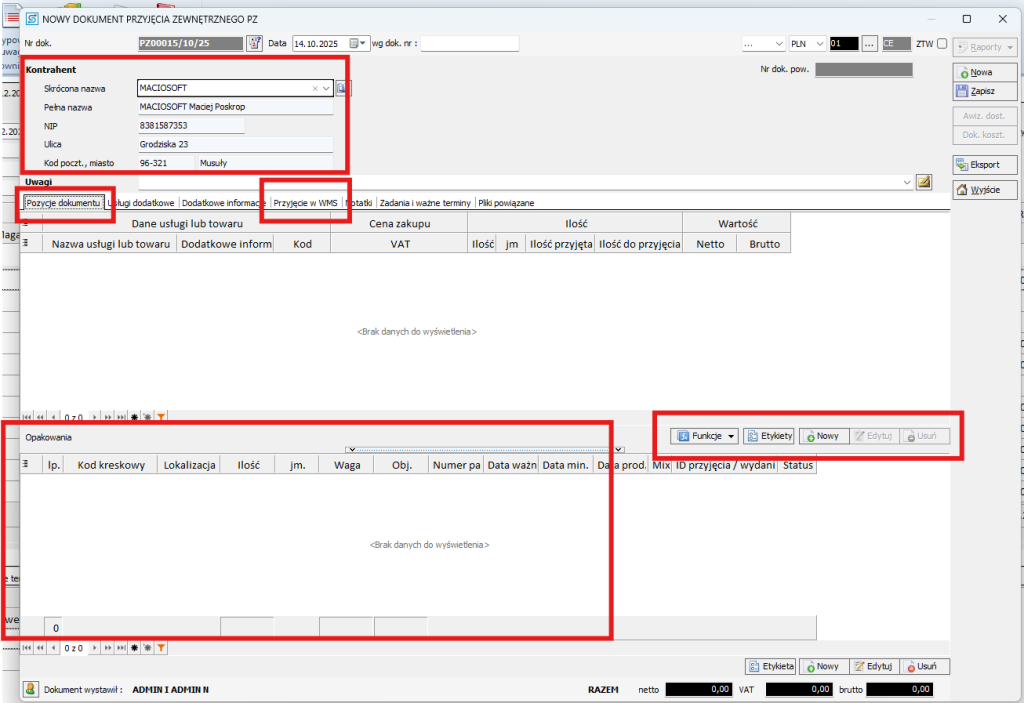Viewport: 1024px width, 703px height.
Task: Click Etykiety button in the packaging toolbar
Action: [769, 436]
